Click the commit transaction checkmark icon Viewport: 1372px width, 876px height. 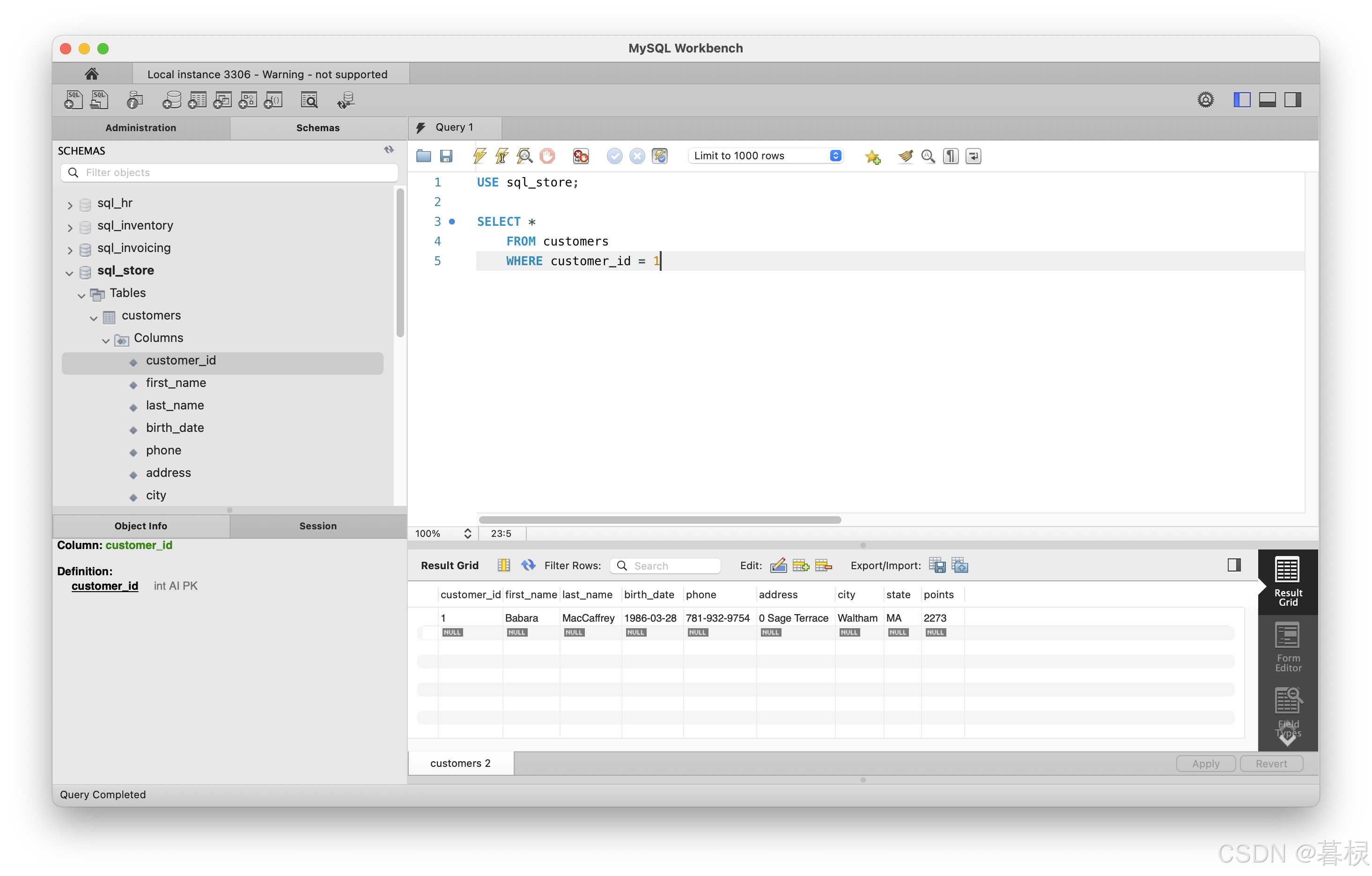614,156
